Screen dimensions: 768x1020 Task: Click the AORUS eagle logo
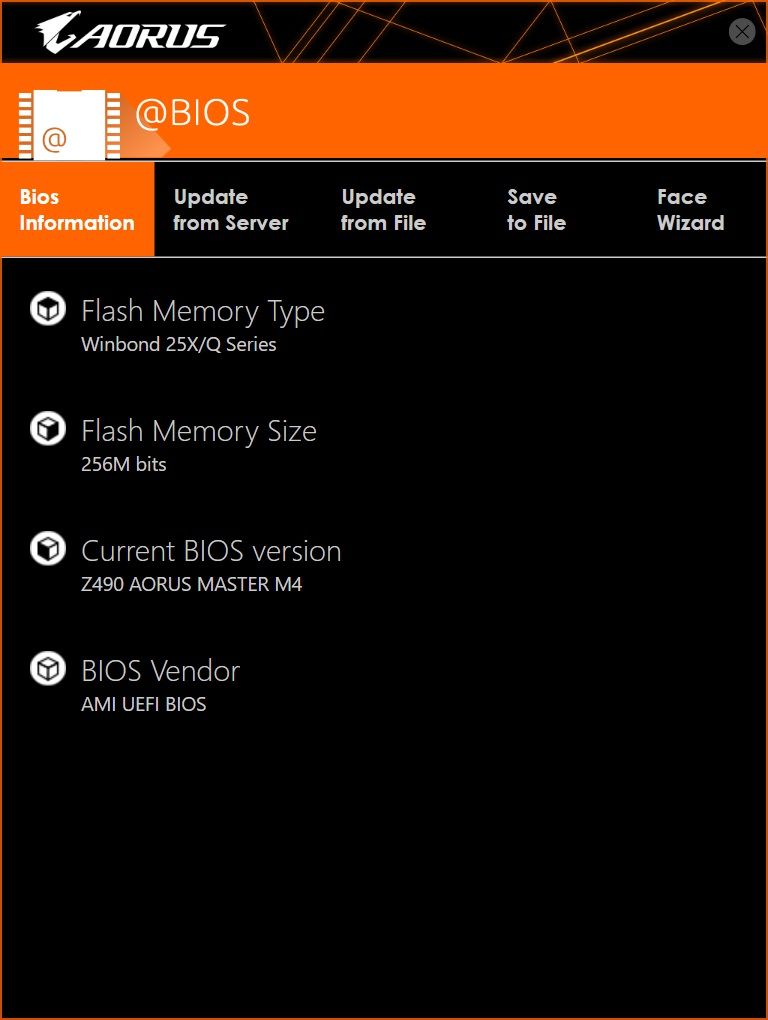click(x=130, y=32)
